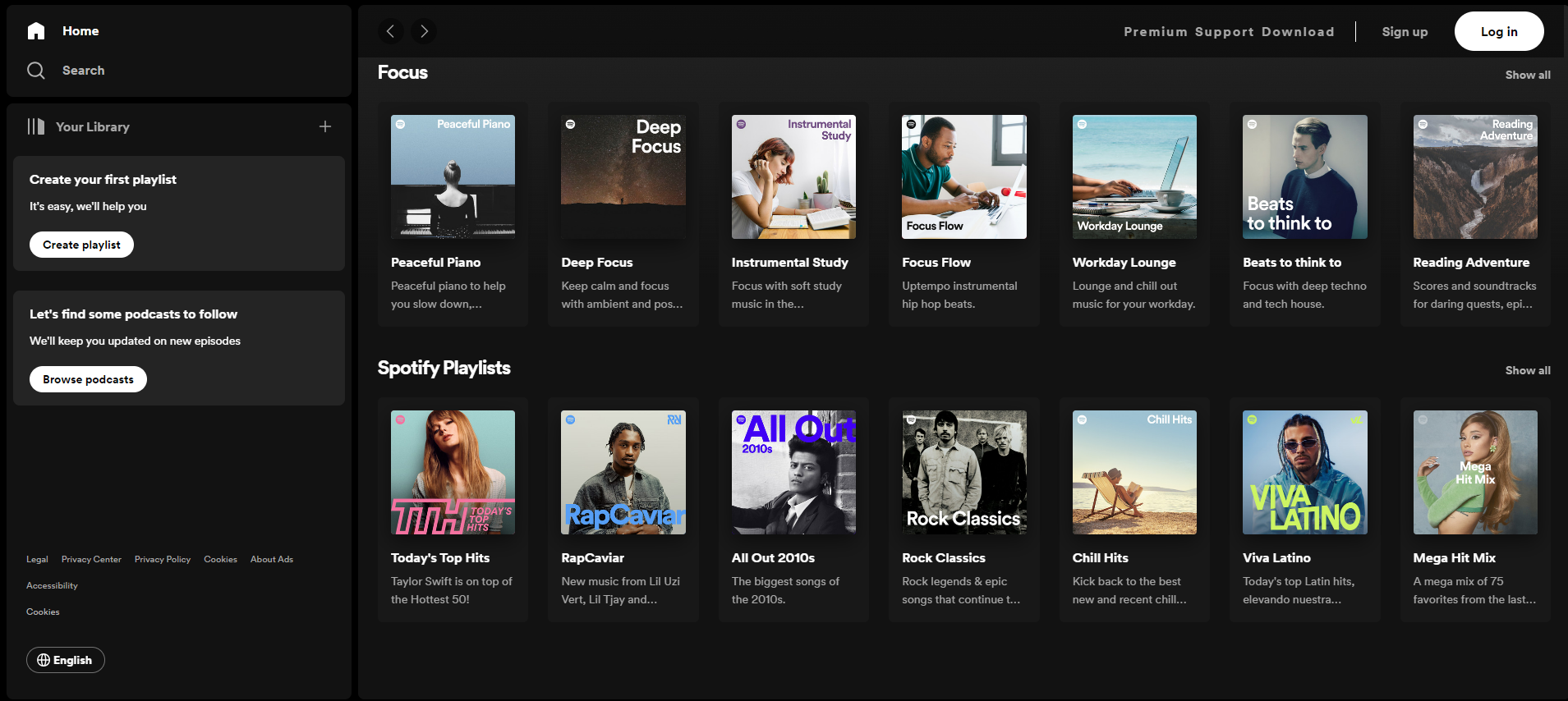Click the Beats to think to title

(1292, 263)
